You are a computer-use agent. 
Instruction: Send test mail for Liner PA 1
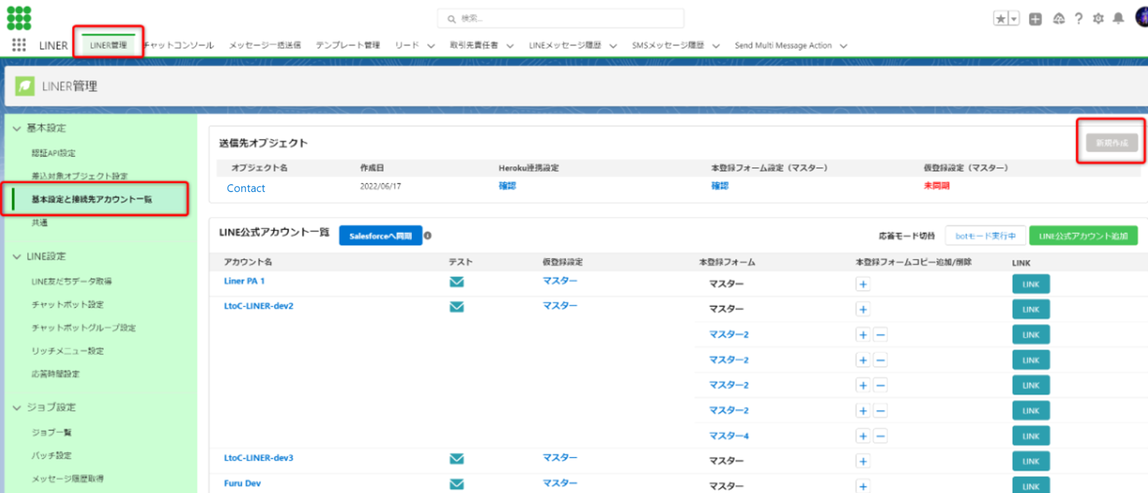coord(457,282)
